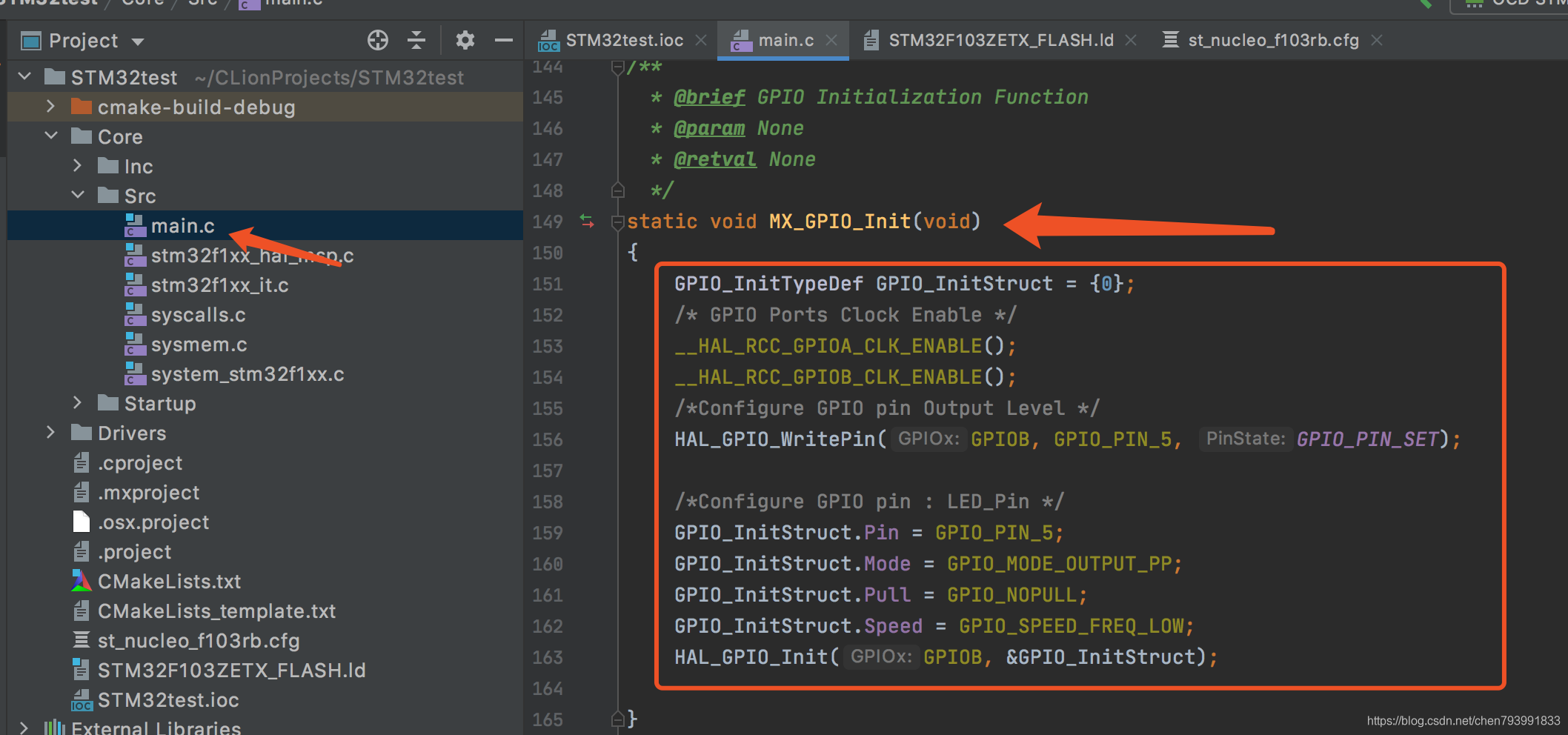1568x735 pixels.
Task: Collapse the STM32test root folder
Action: click(24, 76)
